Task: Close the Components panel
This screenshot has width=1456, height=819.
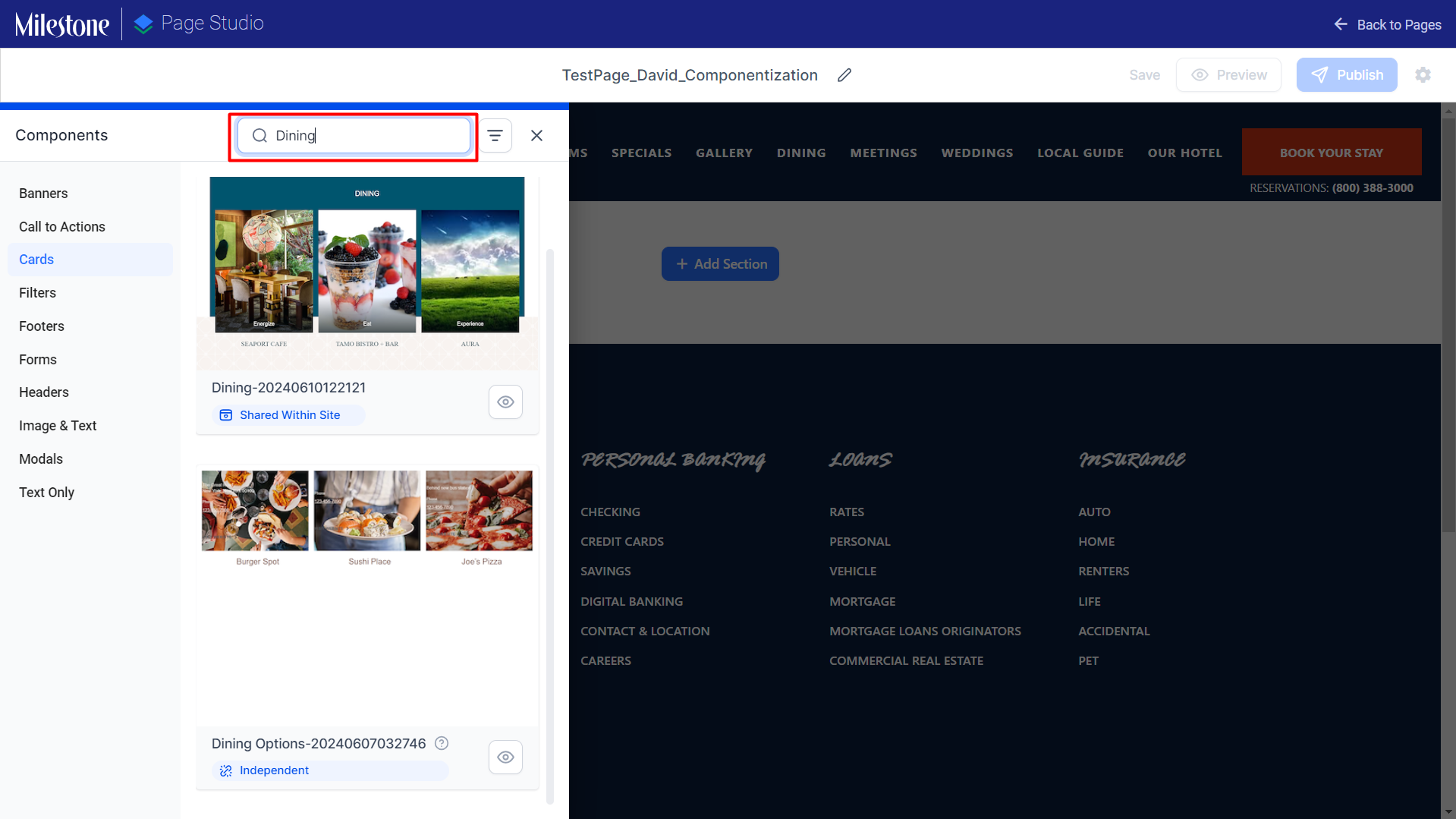Action: [x=536, y=135]
